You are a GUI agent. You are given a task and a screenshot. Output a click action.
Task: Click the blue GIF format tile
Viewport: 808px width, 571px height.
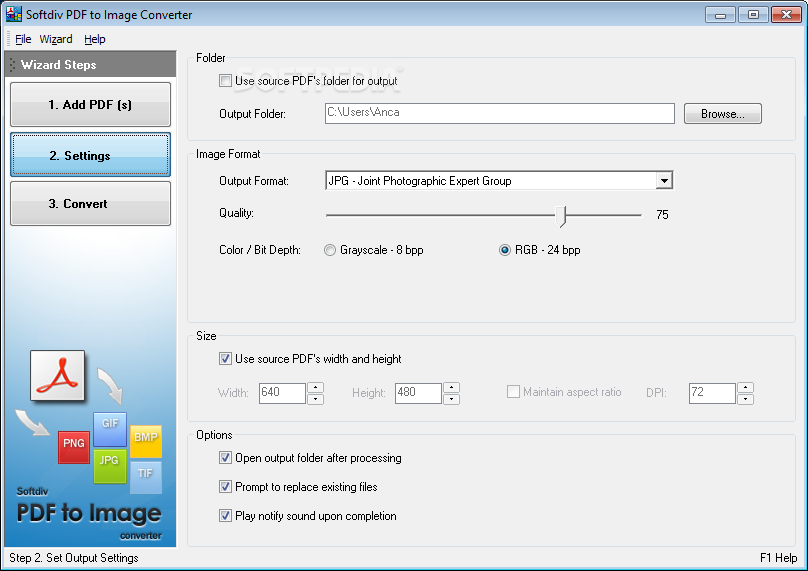coord(110,429)
